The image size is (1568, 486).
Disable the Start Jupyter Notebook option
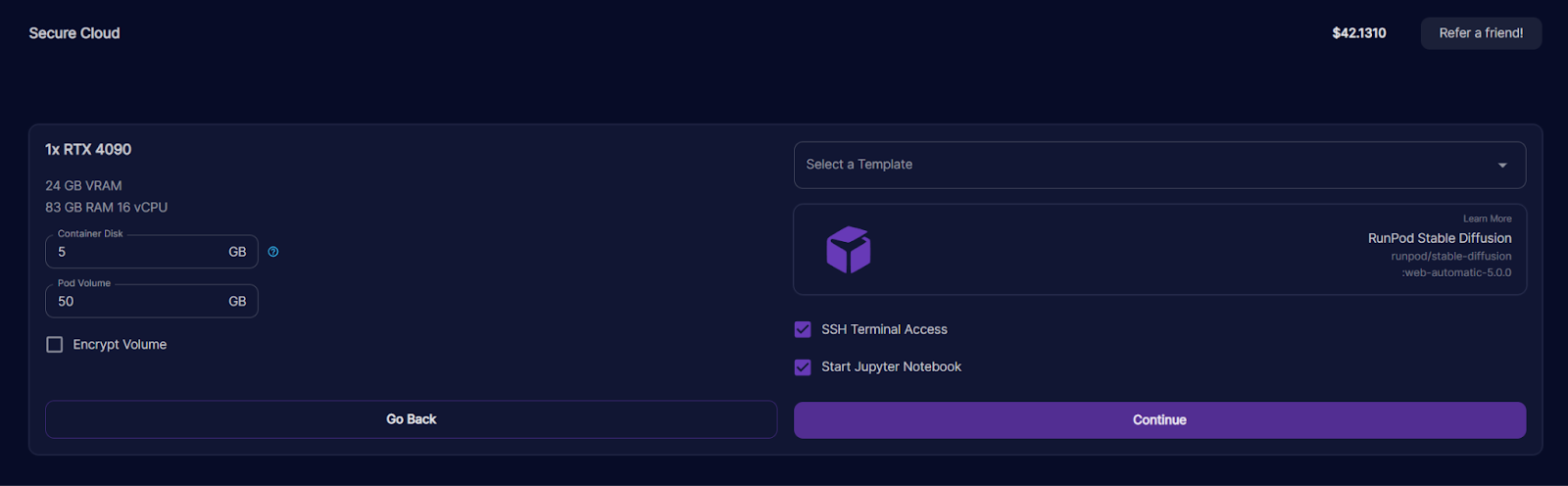pos(803,367)
